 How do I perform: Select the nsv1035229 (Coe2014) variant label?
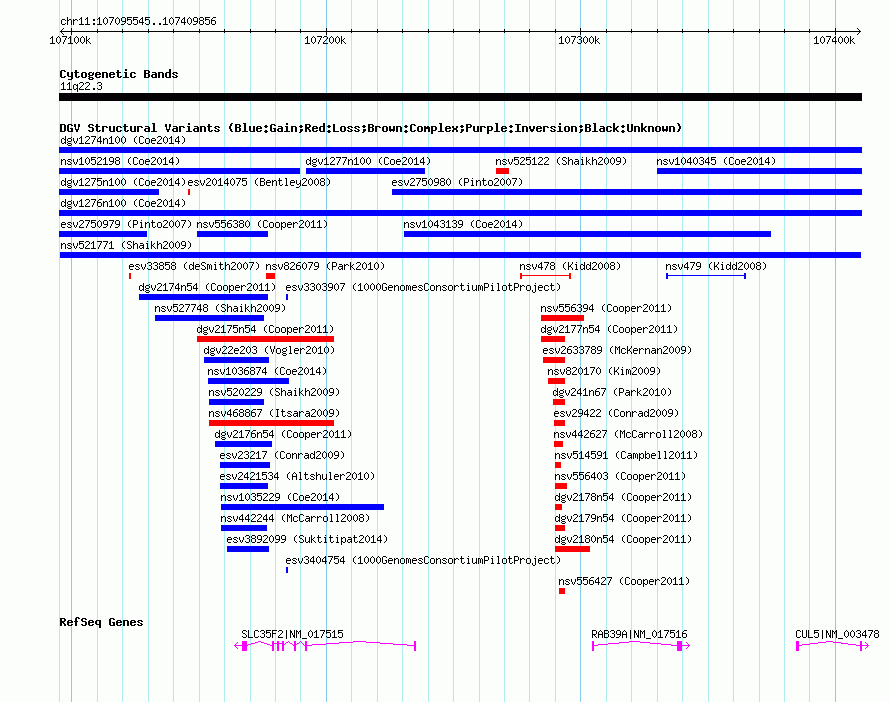coord(280,497)
